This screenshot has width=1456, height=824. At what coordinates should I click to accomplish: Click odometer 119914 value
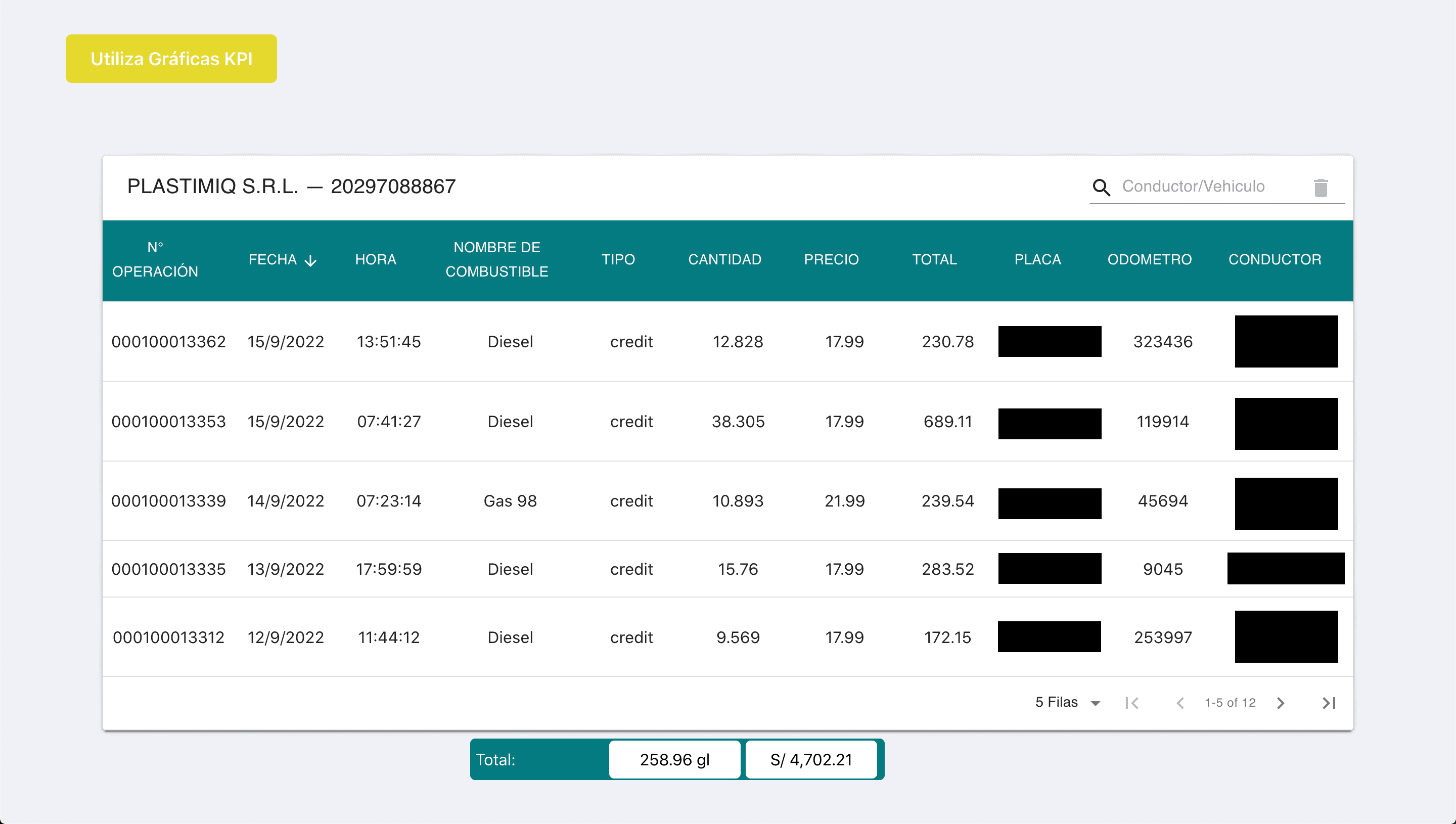tap(1163, 422)
